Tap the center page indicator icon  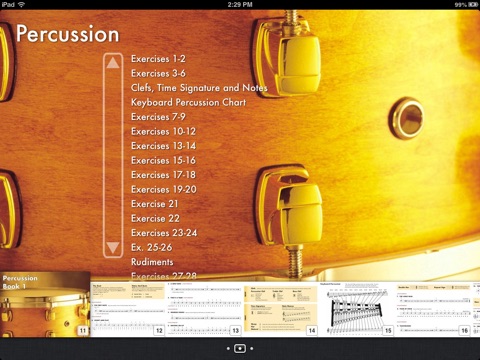[240, 349]
